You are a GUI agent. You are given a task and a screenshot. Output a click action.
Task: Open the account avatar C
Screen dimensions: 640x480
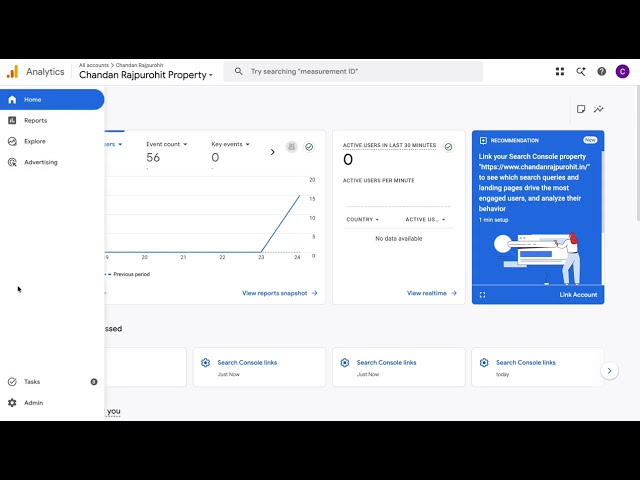click(x=622, y=71)
